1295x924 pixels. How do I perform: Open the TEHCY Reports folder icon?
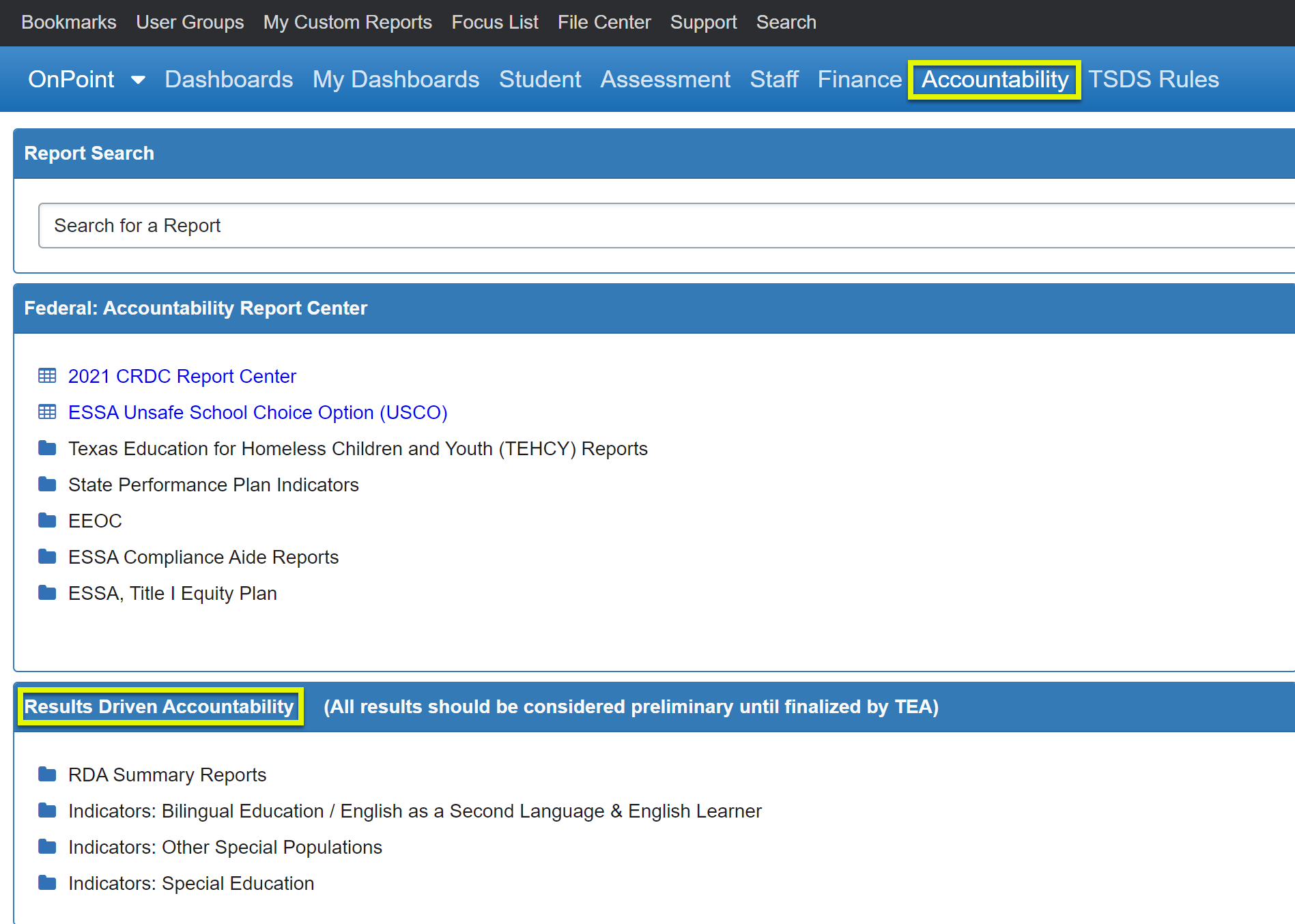[x=46, y=448]
